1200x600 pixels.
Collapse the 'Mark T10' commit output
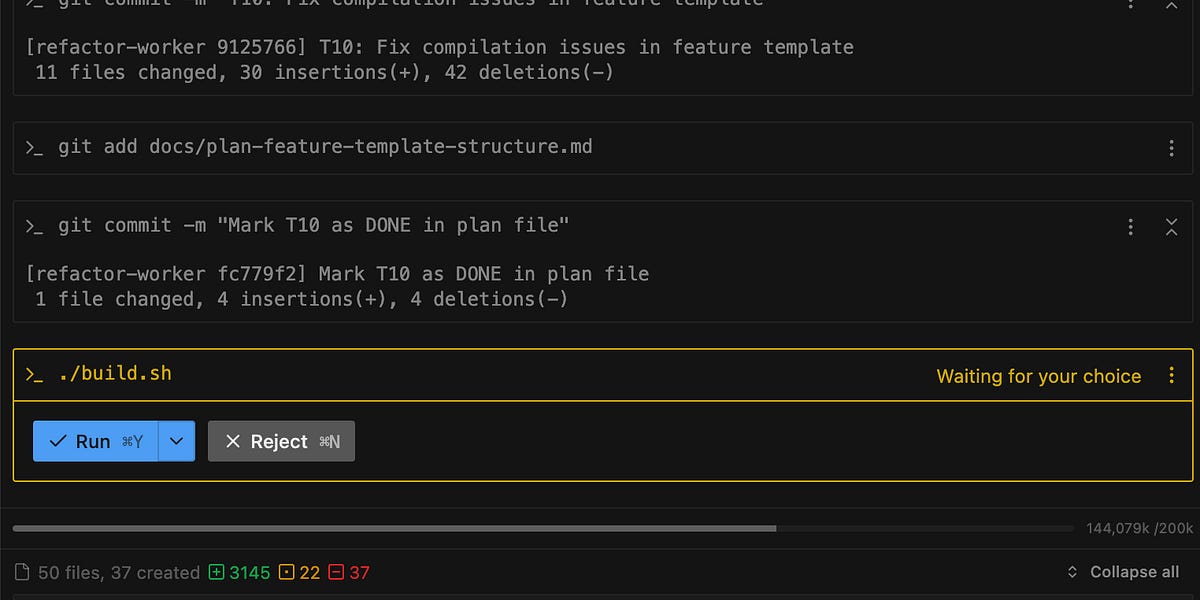click(x=1171, y=226)
